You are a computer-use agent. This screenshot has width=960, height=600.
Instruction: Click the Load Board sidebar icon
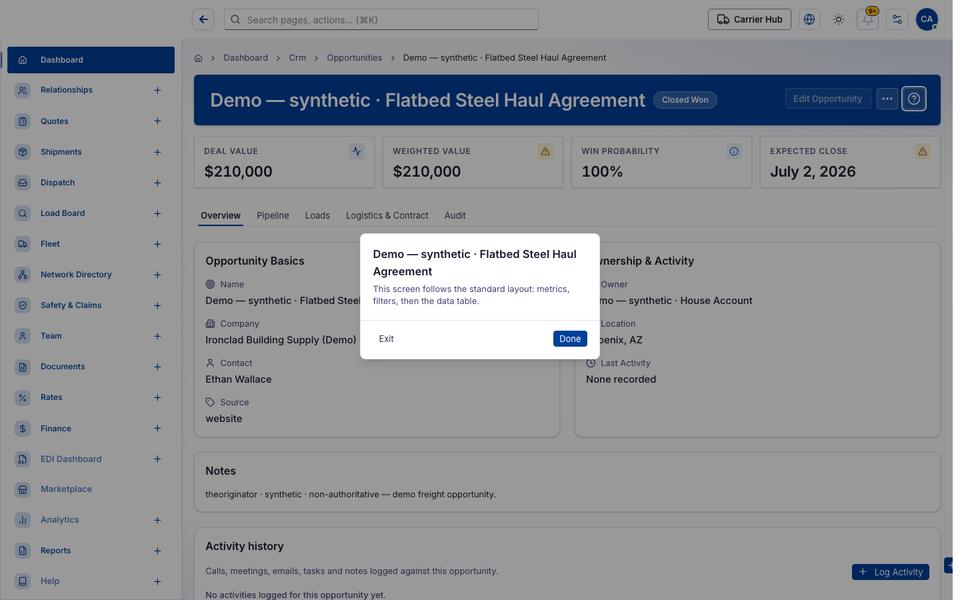tap(23, 213)
